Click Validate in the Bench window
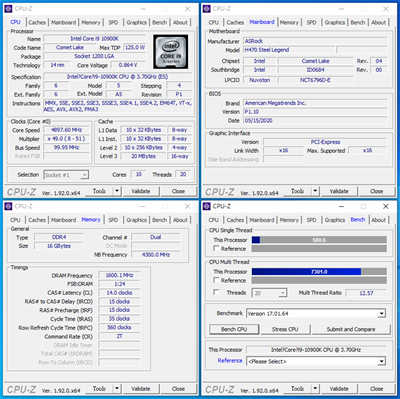Screen dimensions: 400x399 pos(339,389)
